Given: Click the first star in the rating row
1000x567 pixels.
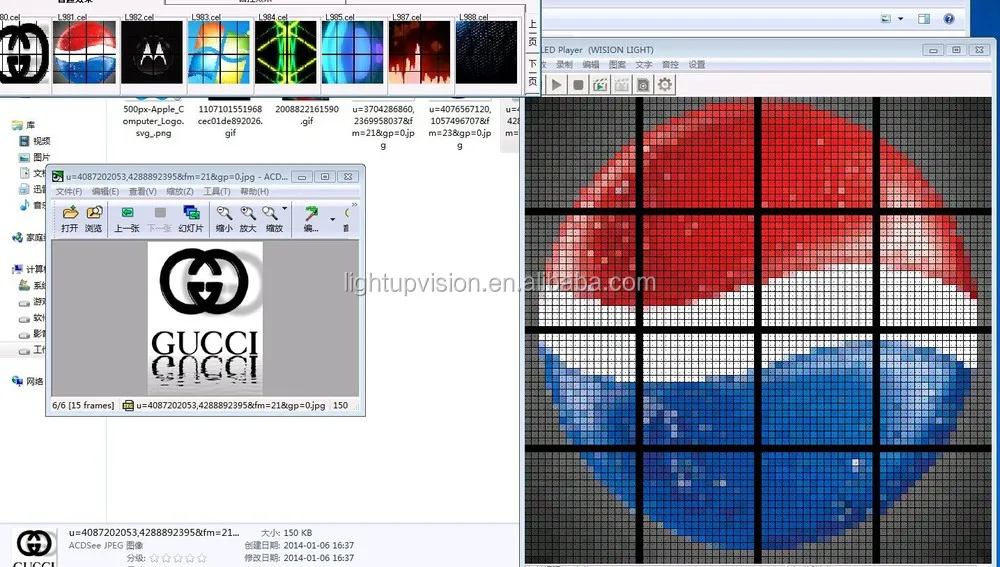Looking at the screenshot, I should 153,558.
